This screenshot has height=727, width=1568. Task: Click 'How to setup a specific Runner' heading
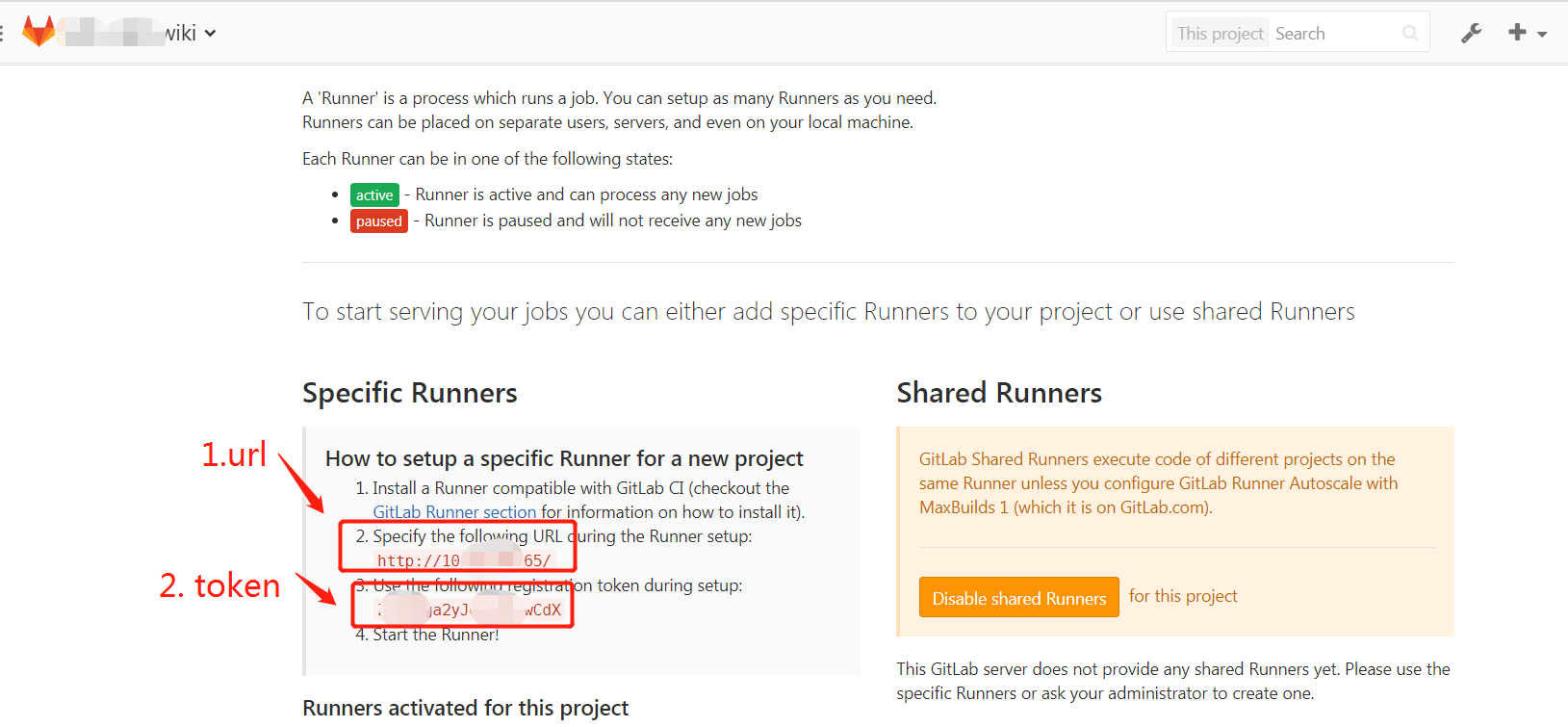click(564, 458)
